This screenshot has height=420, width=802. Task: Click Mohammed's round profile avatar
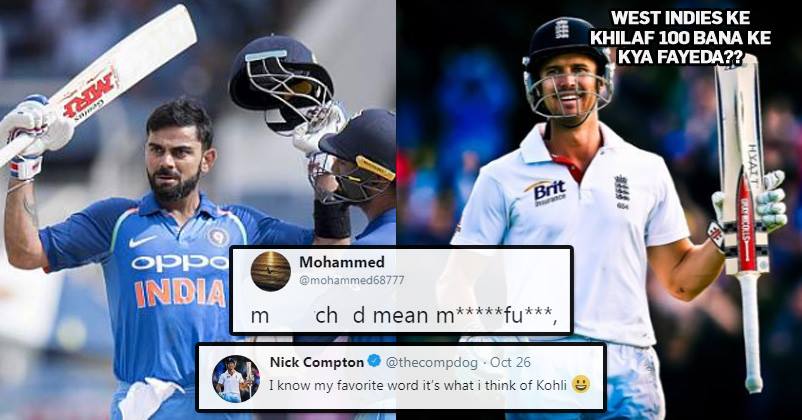click(271, 272)
